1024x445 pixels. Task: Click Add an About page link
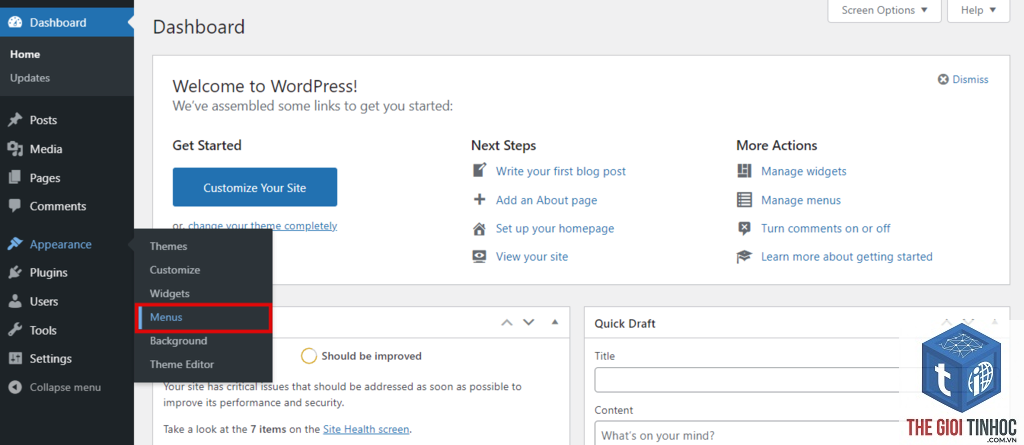click(546, 200)
